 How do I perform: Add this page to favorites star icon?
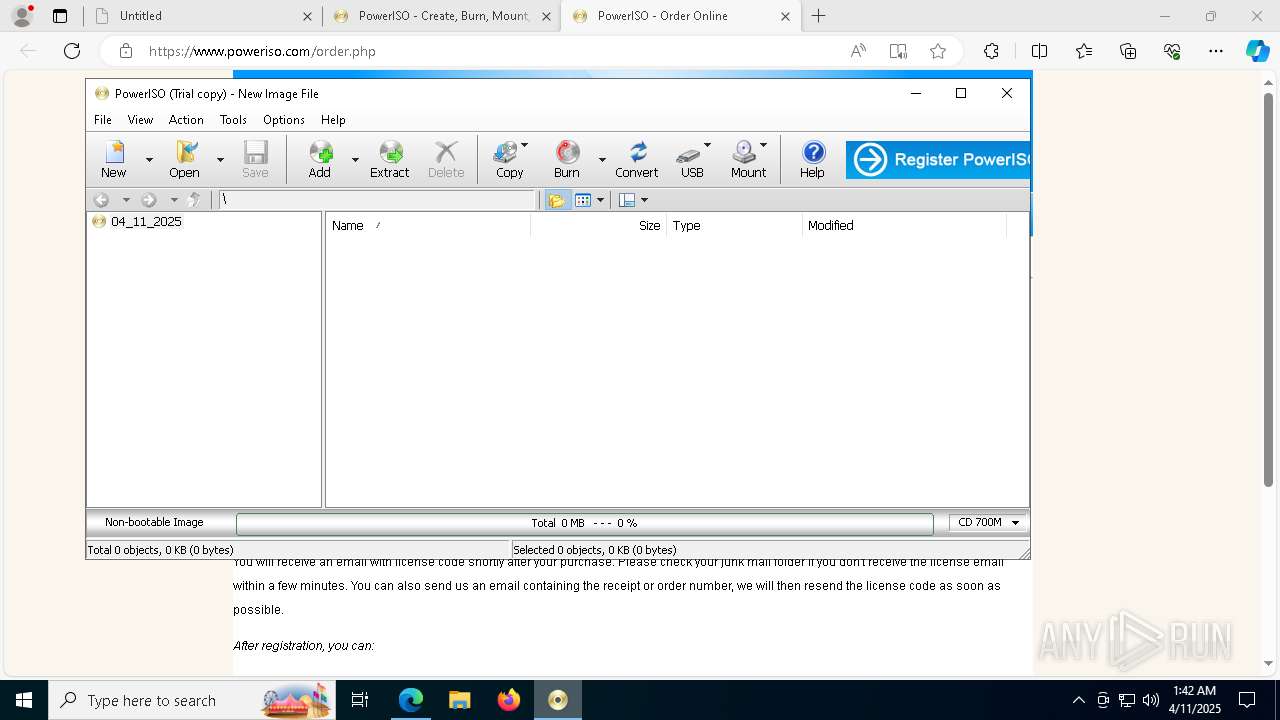point(938,51)
